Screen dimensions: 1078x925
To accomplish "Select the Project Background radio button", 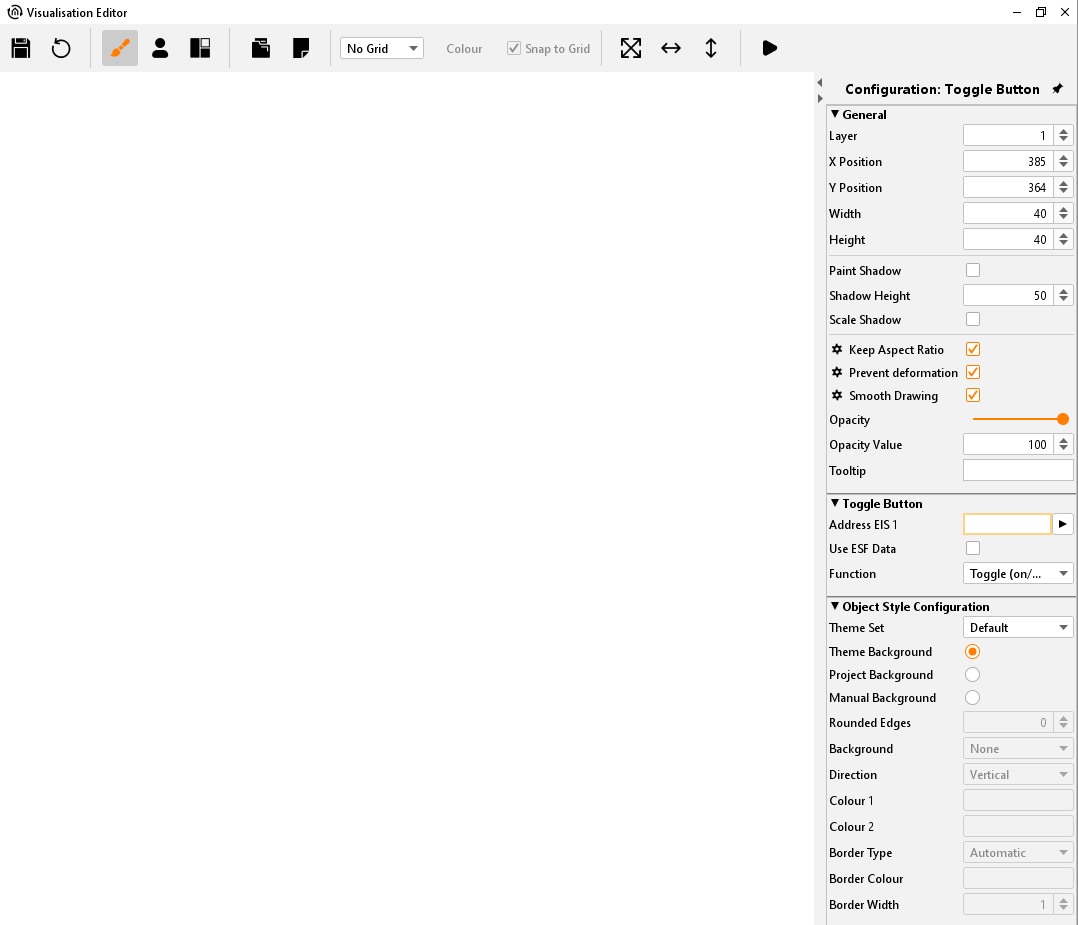I will click(x=972, y=675).
